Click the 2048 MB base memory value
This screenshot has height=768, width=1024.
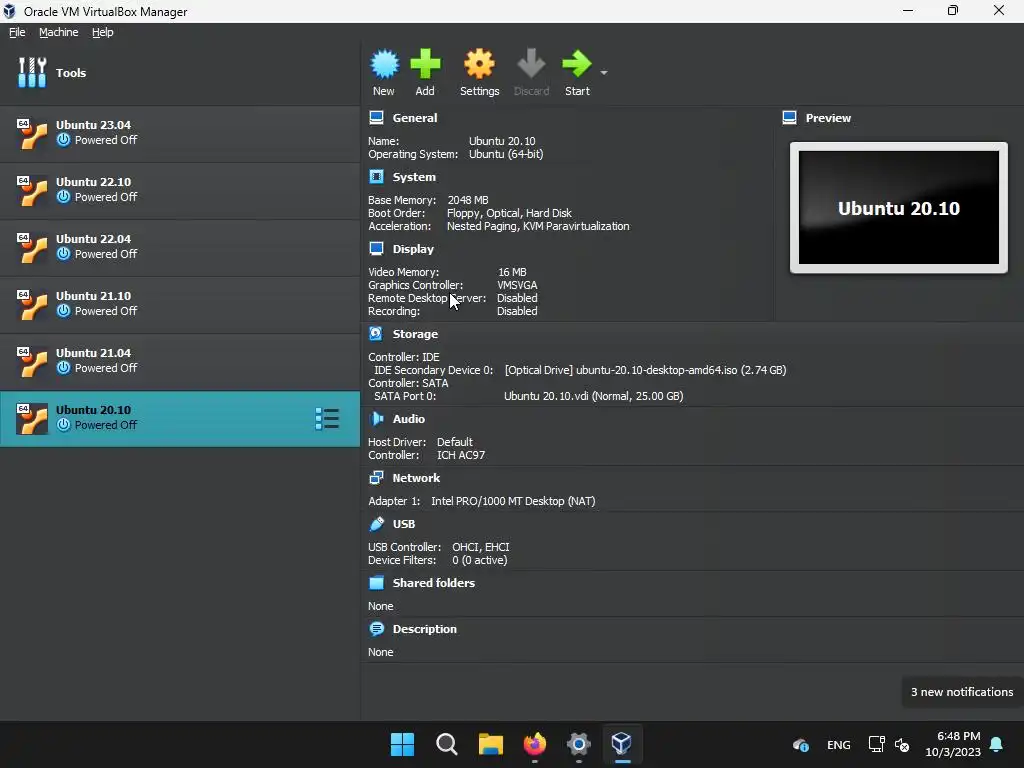tap(468, 200)
